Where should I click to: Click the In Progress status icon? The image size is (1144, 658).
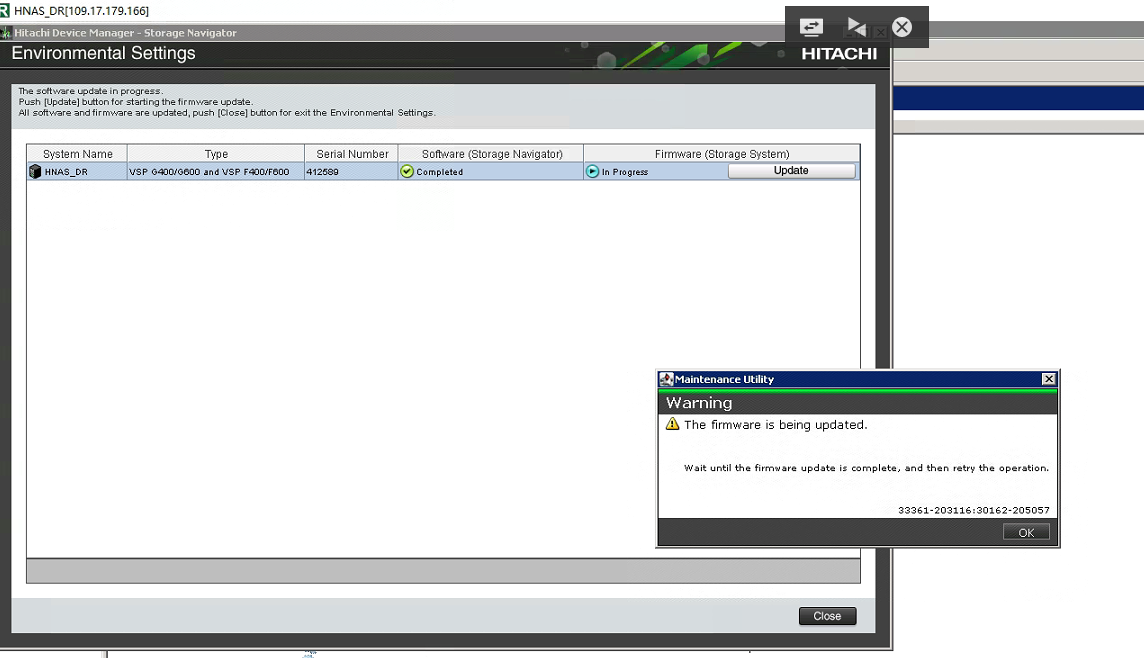[x=592, y=171]
